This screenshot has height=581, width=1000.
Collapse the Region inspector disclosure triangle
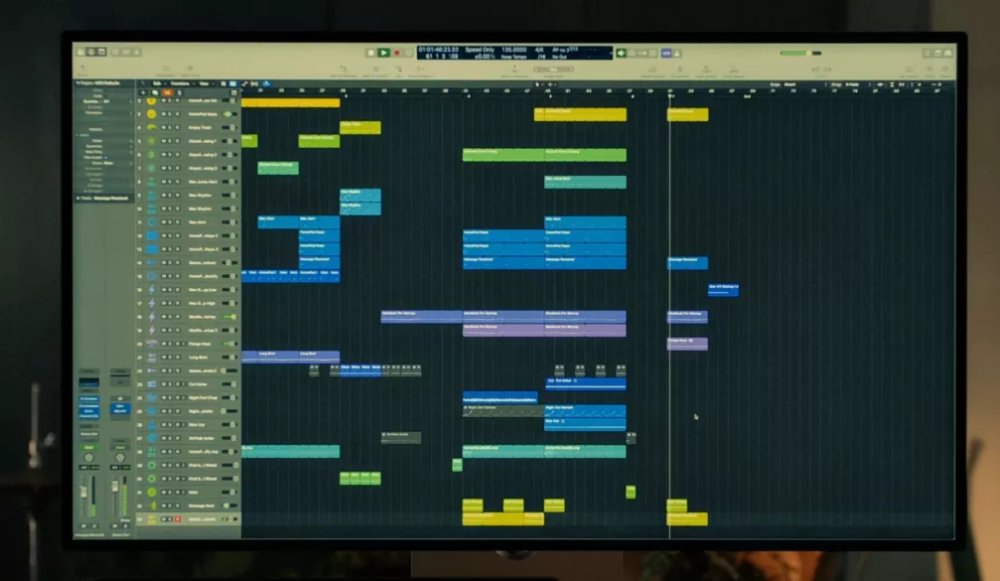point(78,83)
